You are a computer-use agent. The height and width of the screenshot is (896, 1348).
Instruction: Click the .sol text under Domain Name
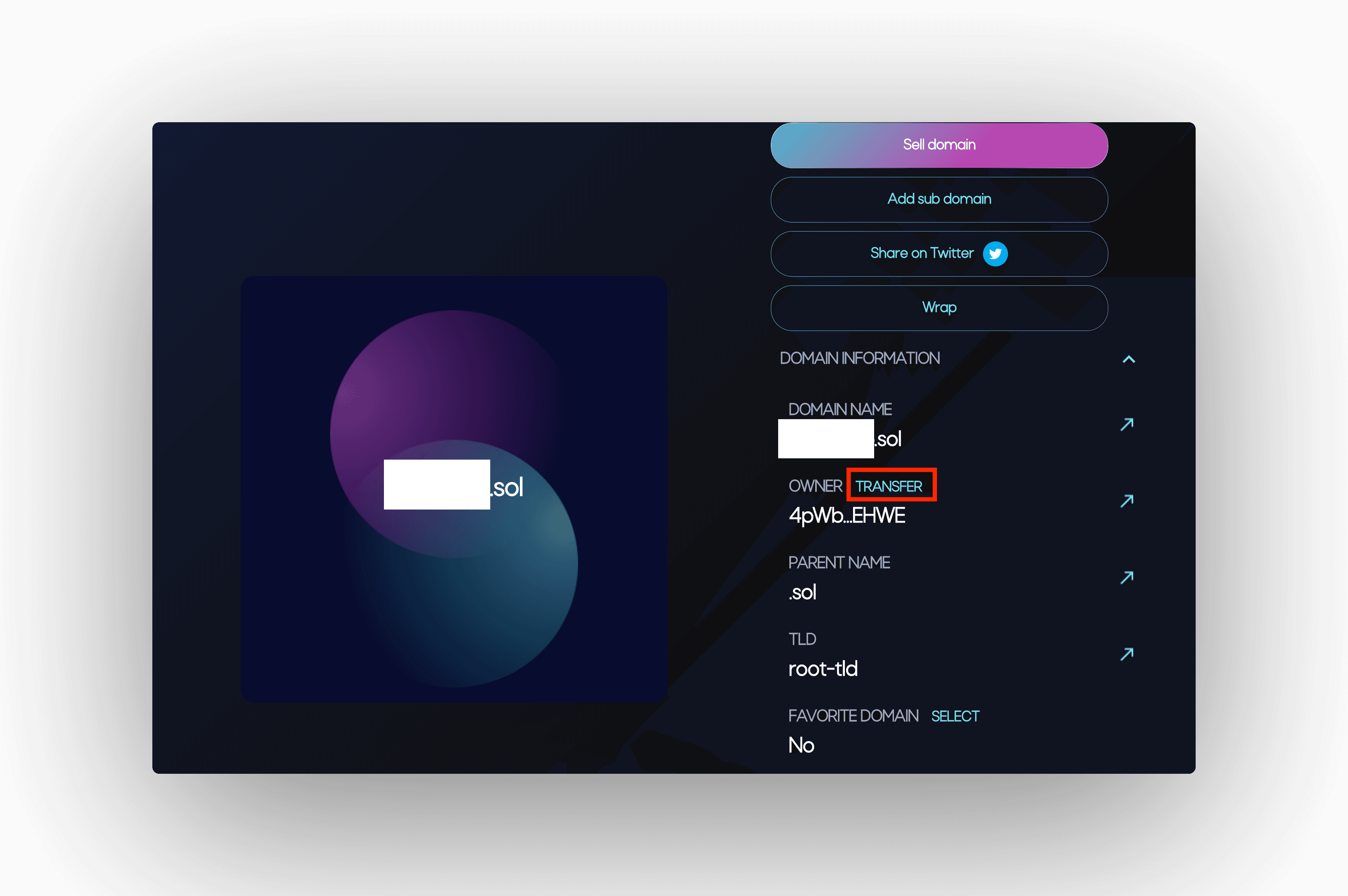(889, 439)
